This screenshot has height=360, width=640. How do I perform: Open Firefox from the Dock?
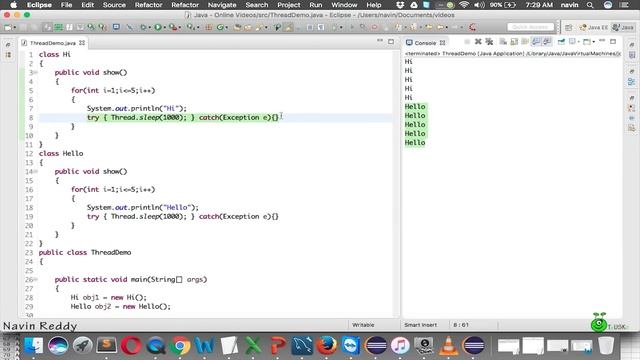(x=326, y=346)
